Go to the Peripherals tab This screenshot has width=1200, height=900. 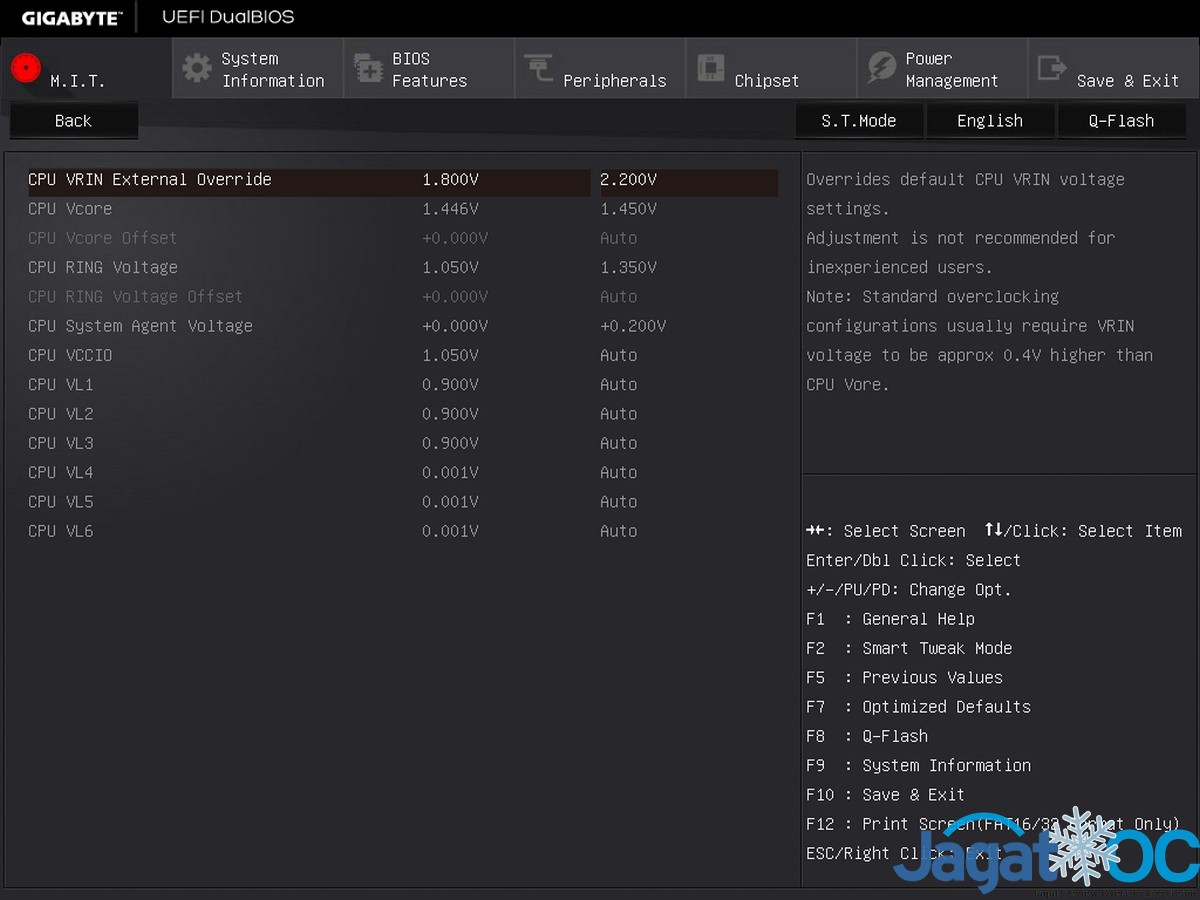point(600,68)
